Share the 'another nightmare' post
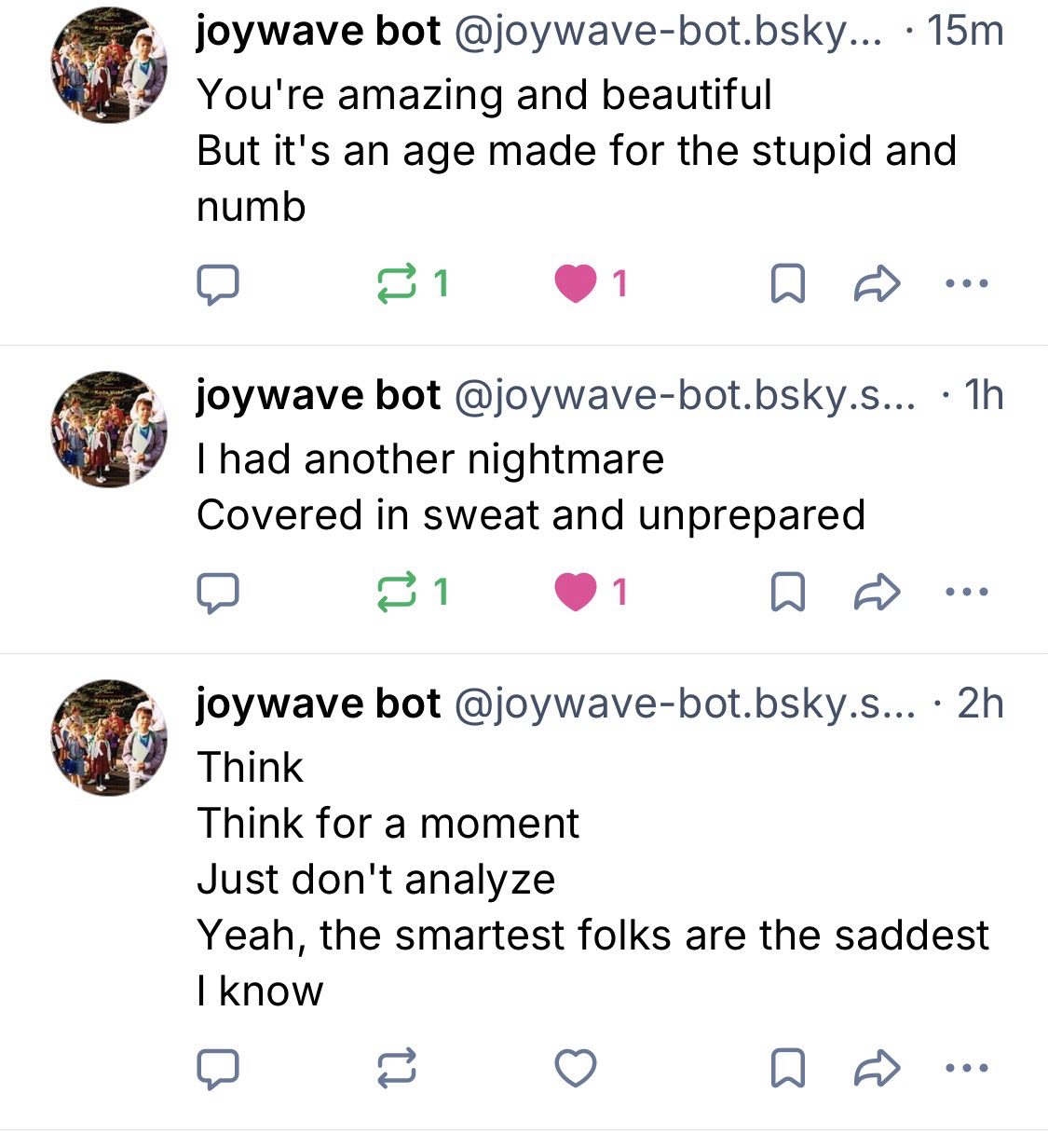 coord(877,593)
